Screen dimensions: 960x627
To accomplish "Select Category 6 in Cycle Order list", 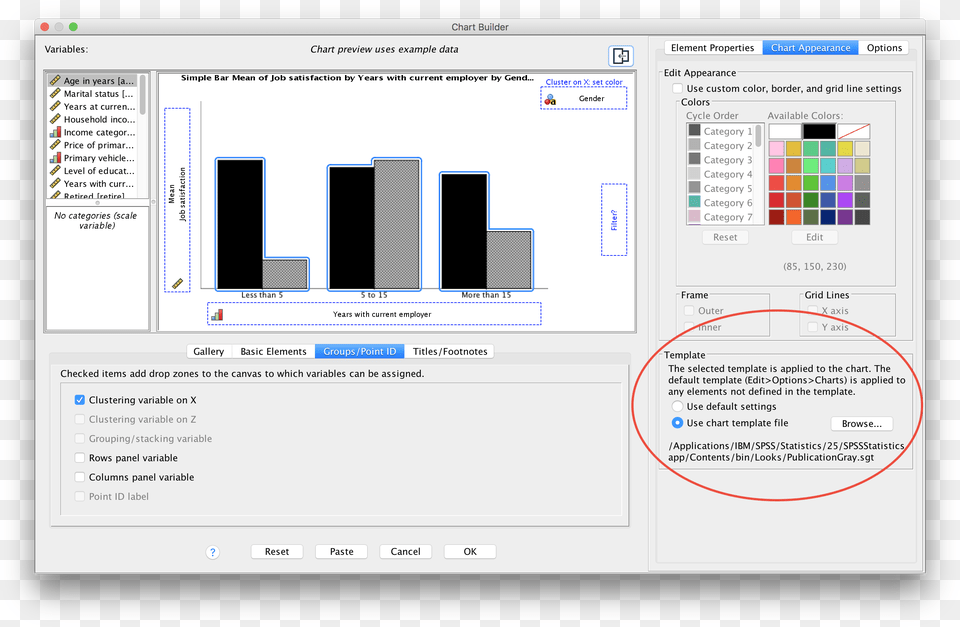I will (722, 203).
